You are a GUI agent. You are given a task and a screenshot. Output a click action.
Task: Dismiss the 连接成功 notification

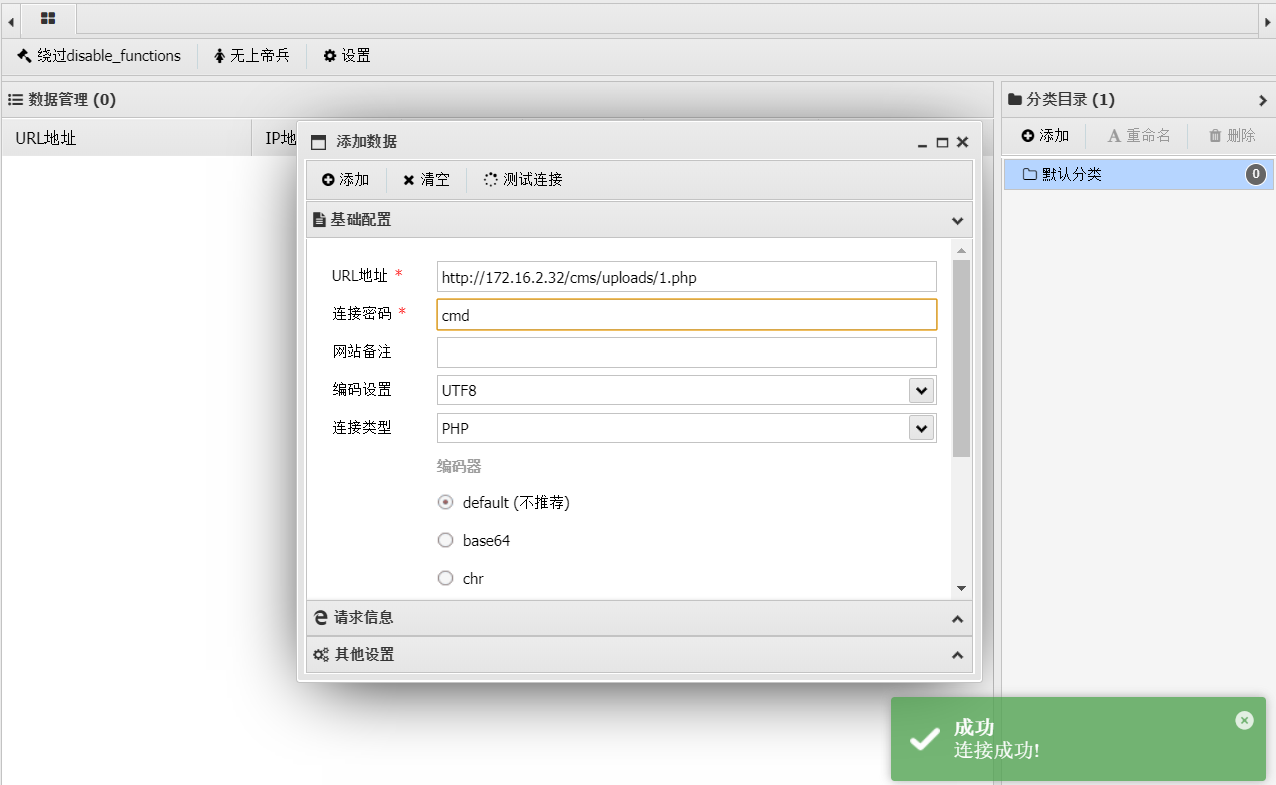point(1244,720)
